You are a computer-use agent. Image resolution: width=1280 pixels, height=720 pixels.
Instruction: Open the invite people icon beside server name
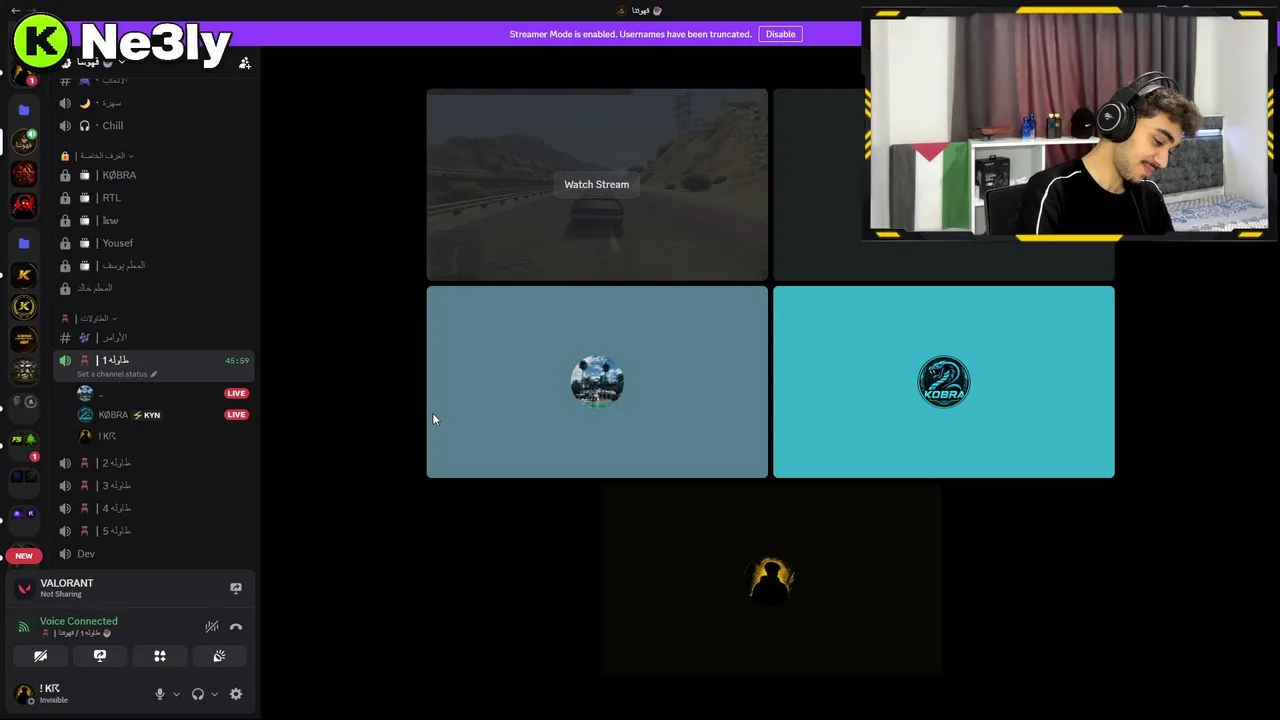(244, 63)
